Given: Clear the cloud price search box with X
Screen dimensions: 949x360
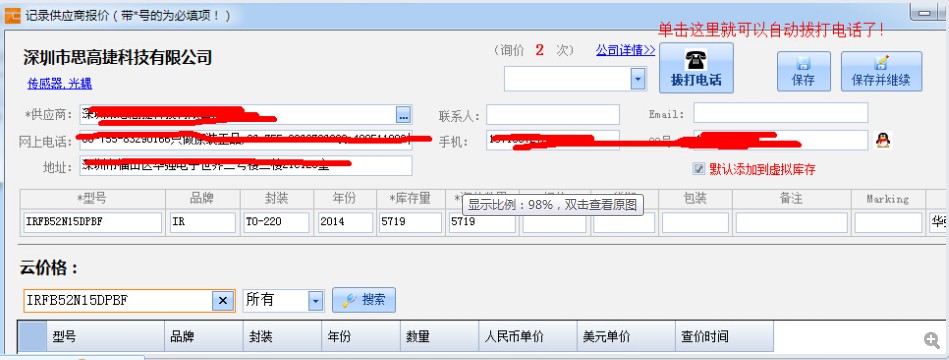Looking at the screenshot, I should [223, 300].
